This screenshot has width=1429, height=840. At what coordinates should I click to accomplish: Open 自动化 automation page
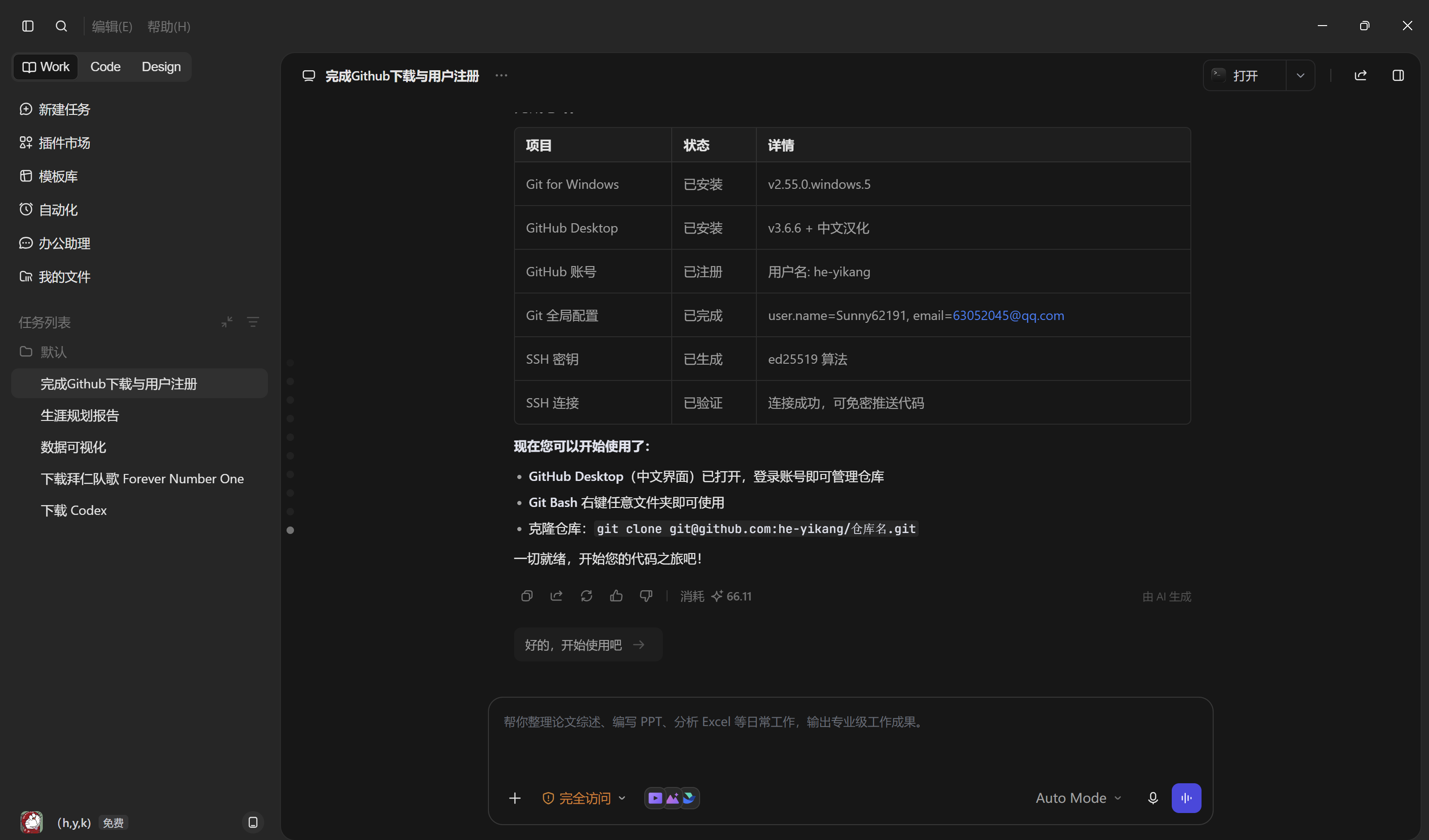click(x=49, y=210)
